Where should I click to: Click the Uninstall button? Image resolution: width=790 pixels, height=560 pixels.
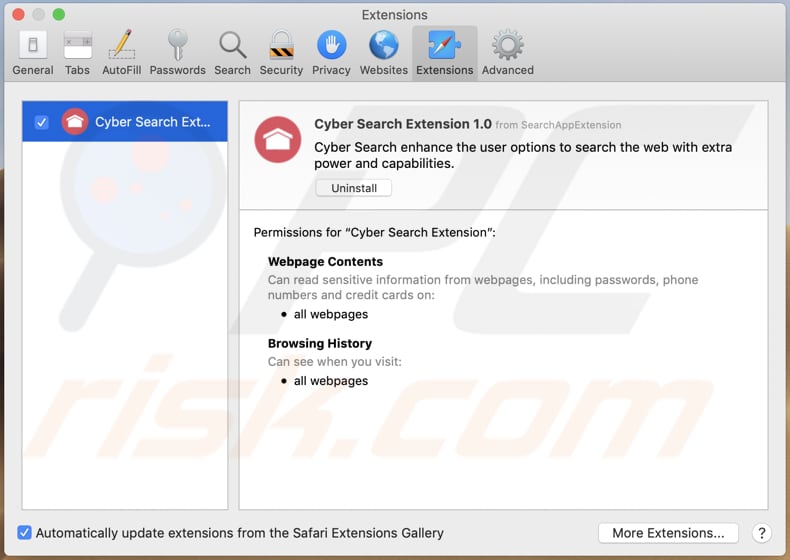tap(354, 188)
